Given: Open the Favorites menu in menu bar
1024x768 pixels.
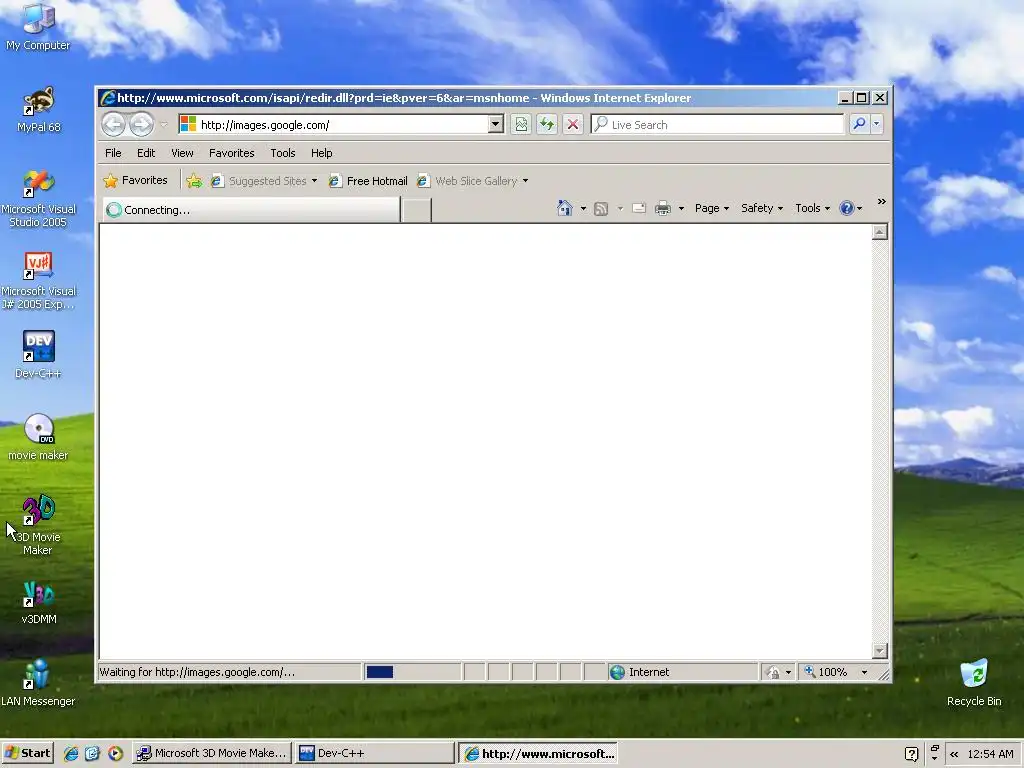Looking at the screenshot, I should 231,153.
